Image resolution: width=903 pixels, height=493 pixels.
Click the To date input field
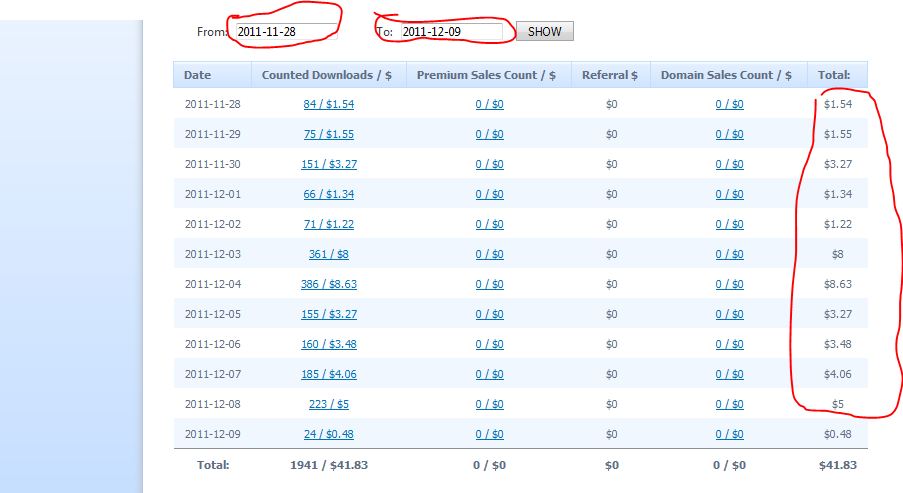click(450, 32)
